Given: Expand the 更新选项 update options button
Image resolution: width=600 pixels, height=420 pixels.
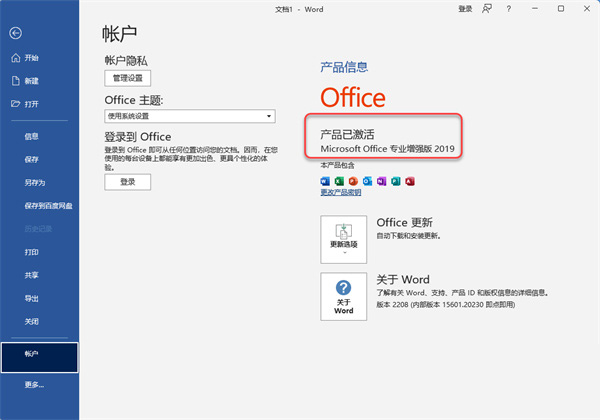Looking at the screenshot, I should coord(344,238).
